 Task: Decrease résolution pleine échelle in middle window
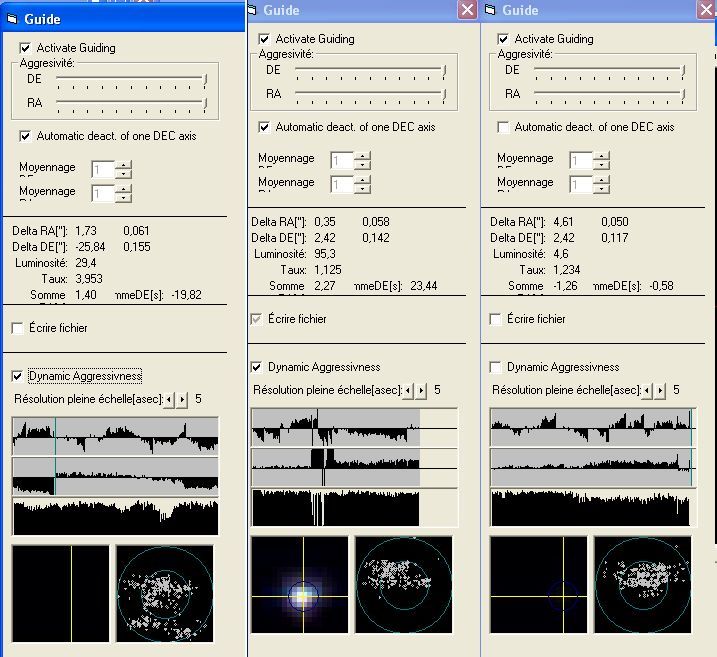click(x=408, y=391)
